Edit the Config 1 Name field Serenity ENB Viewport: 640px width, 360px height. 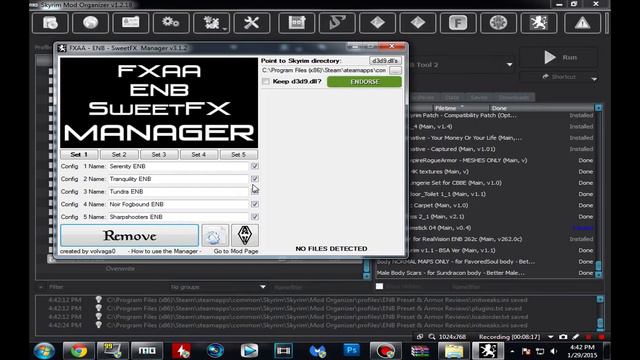pos(178,166)
